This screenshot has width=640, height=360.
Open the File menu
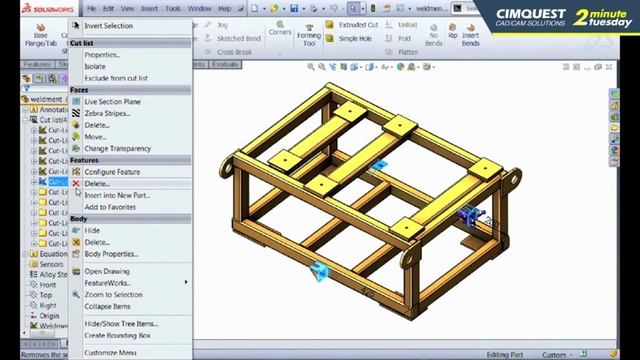click(91, 8)
